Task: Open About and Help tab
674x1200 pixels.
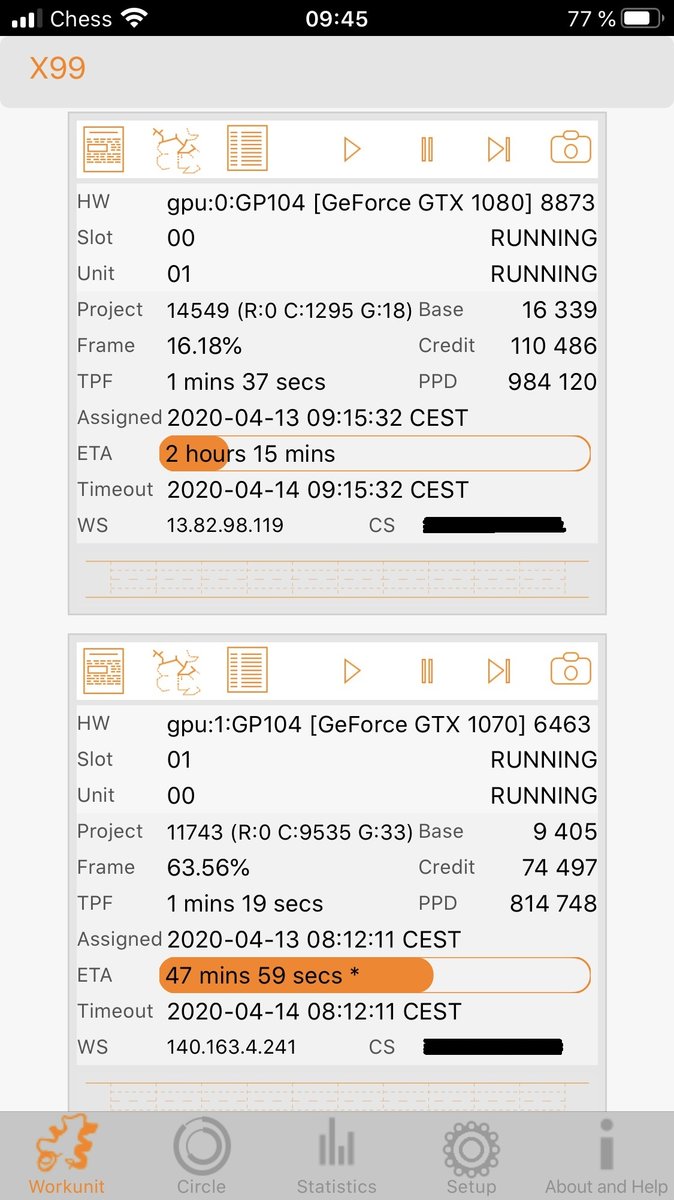Action: click(606, 1156)
